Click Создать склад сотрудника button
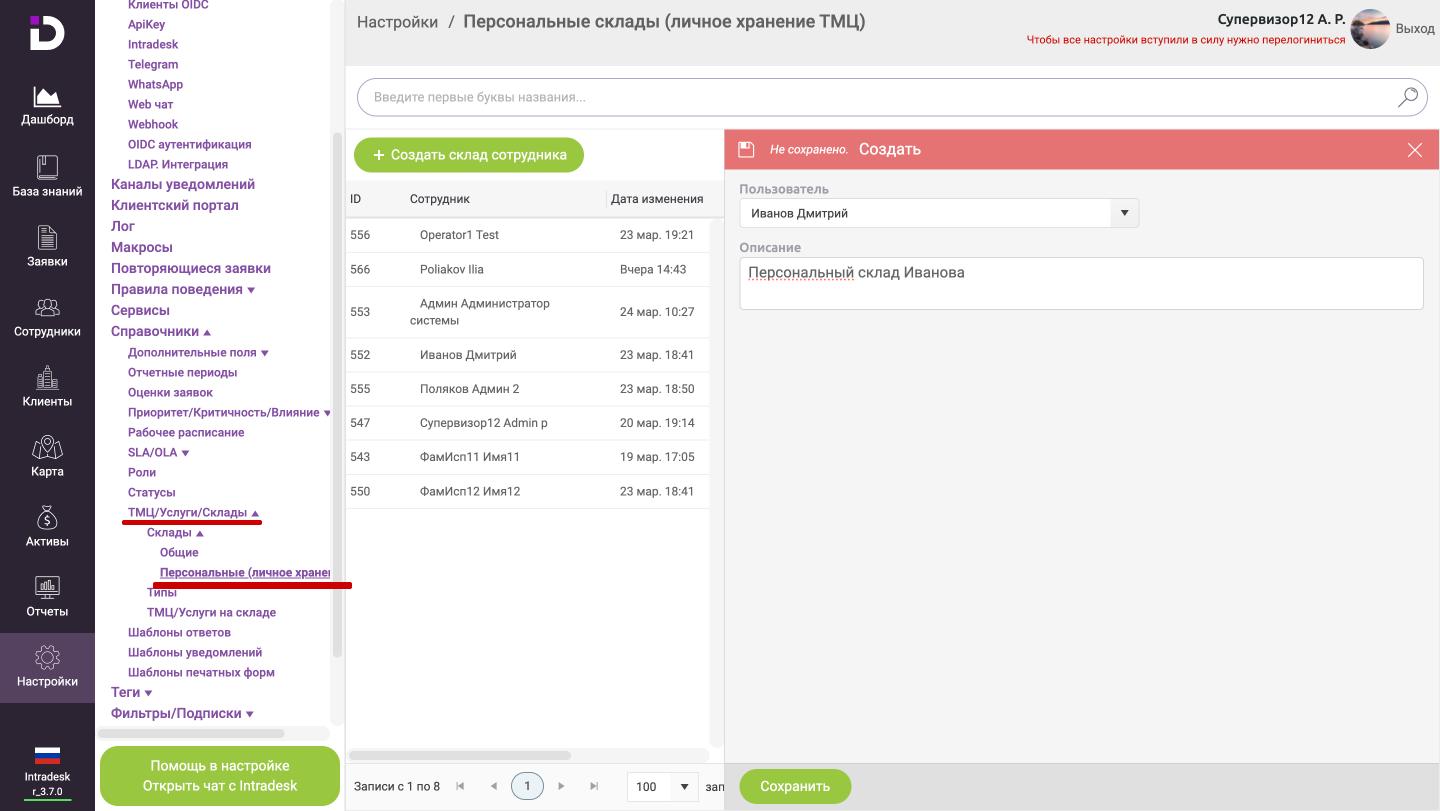 click(x=469, y=155)
